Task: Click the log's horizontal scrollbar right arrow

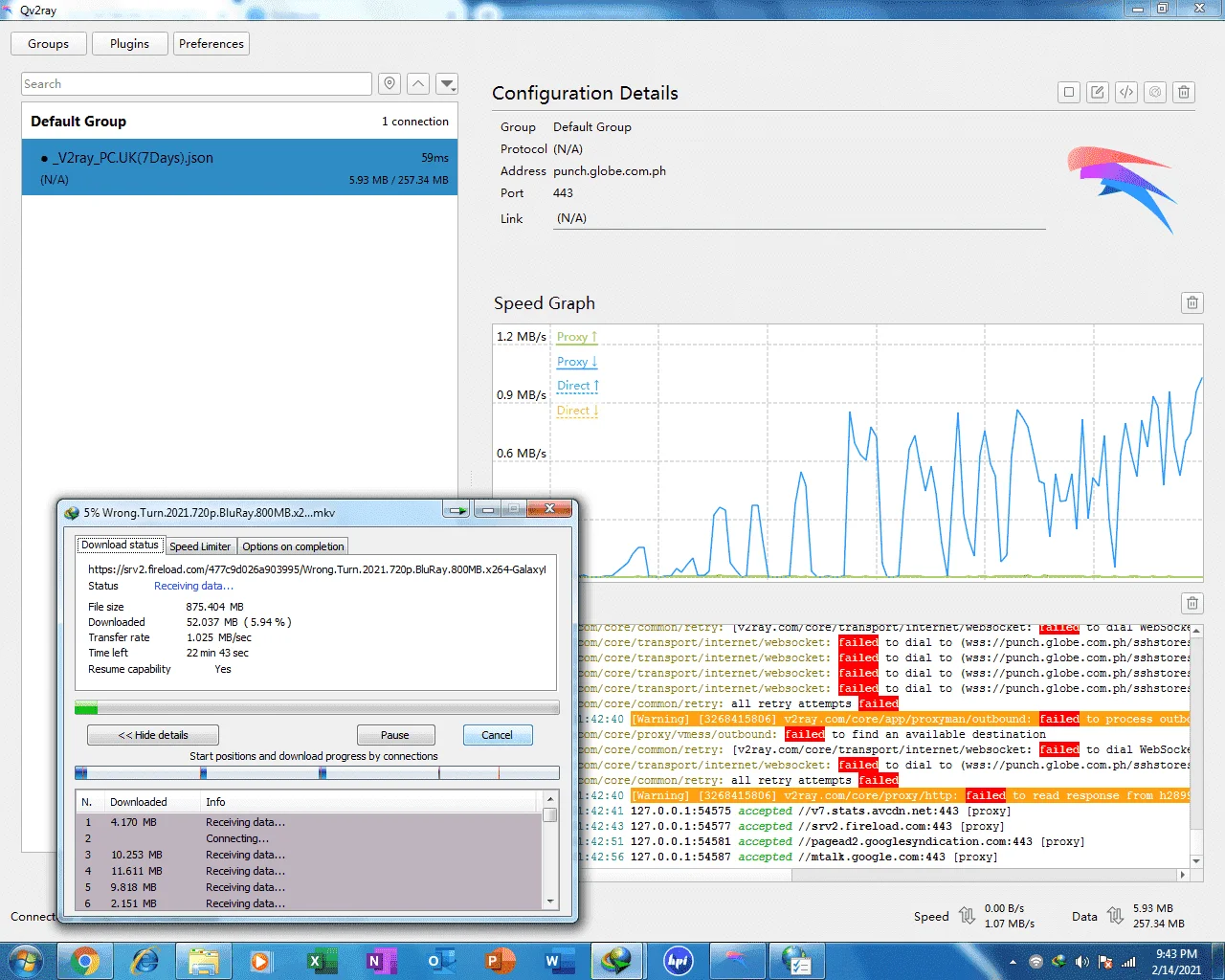Action: (1183, 875)
